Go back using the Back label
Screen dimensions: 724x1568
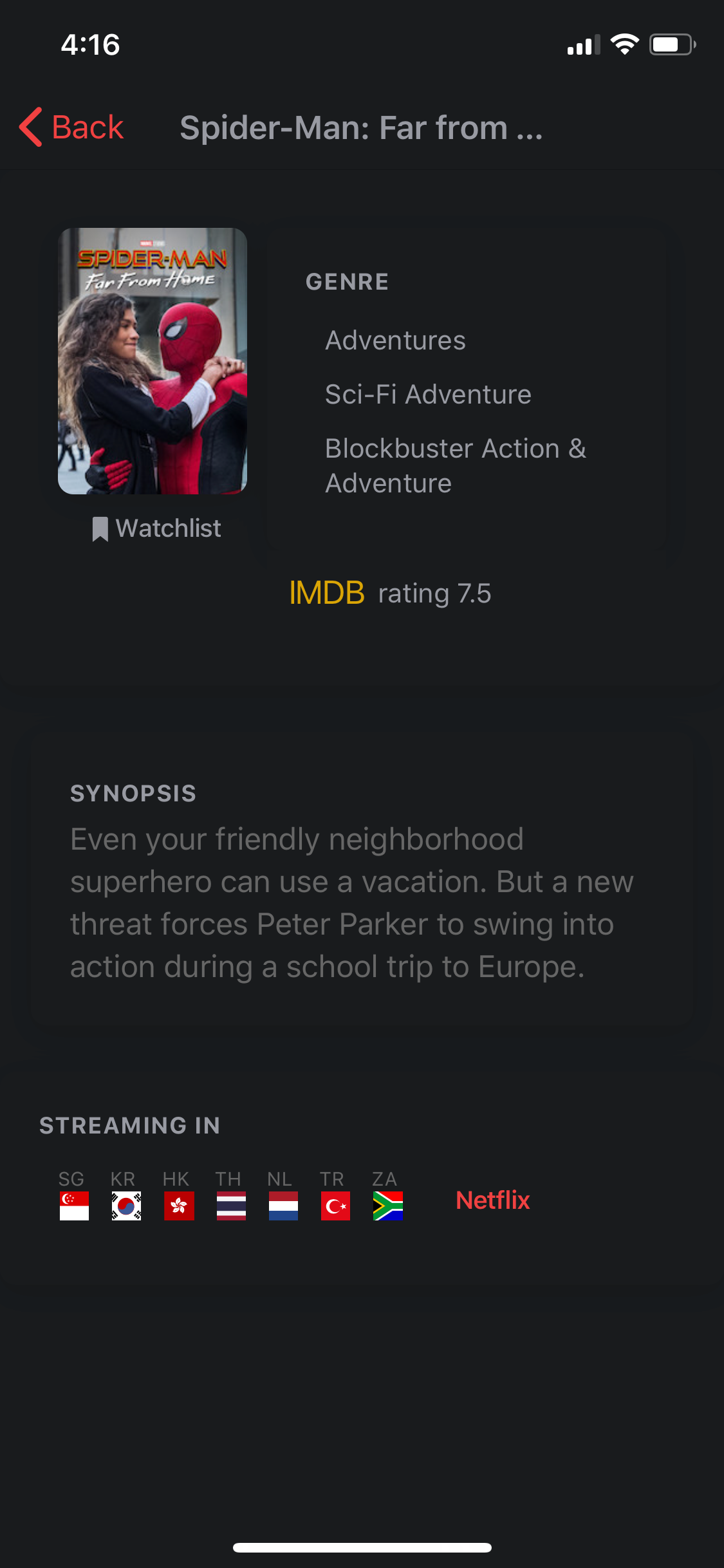pyautogui.click(x=88, y=127)
